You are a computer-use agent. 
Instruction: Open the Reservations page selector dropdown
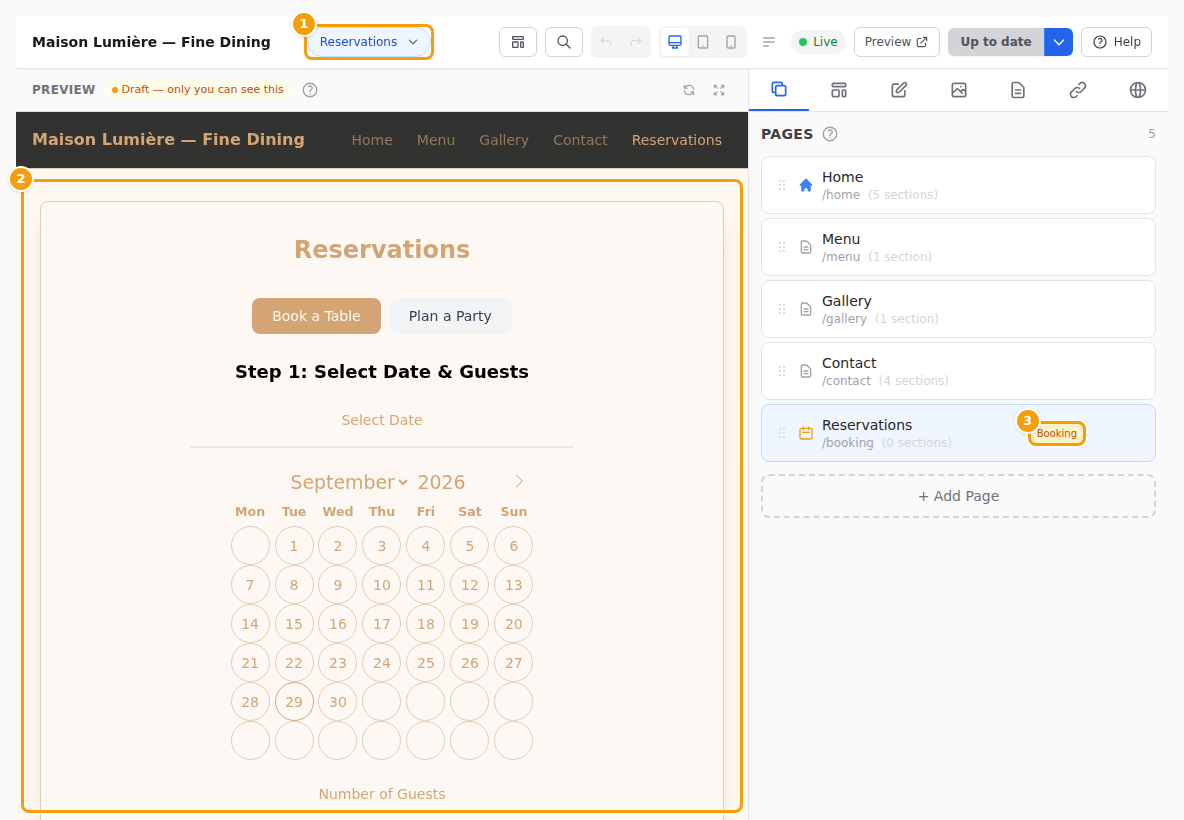368,42
